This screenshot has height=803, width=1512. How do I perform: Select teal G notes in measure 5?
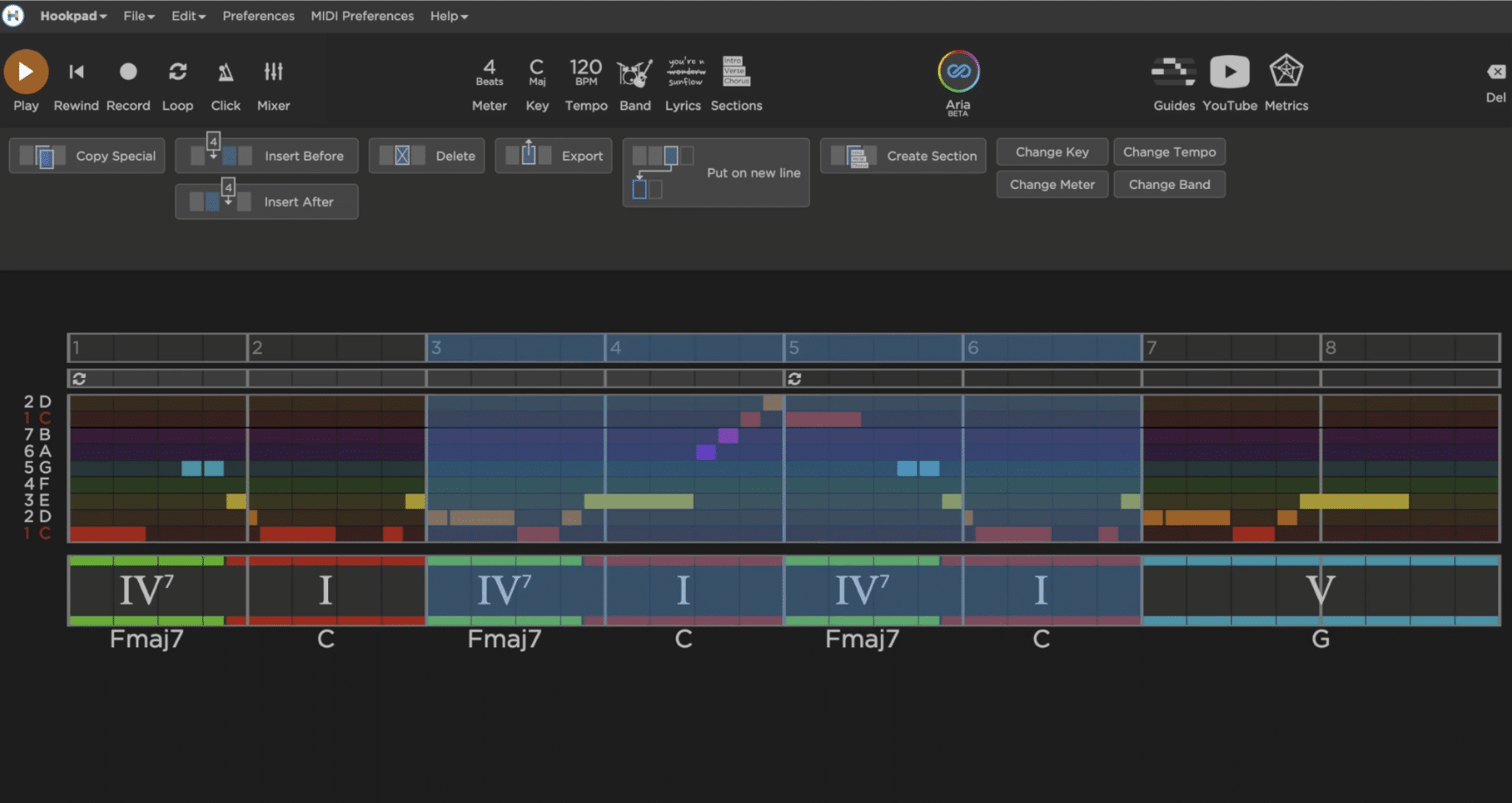(x=918, y=468)
